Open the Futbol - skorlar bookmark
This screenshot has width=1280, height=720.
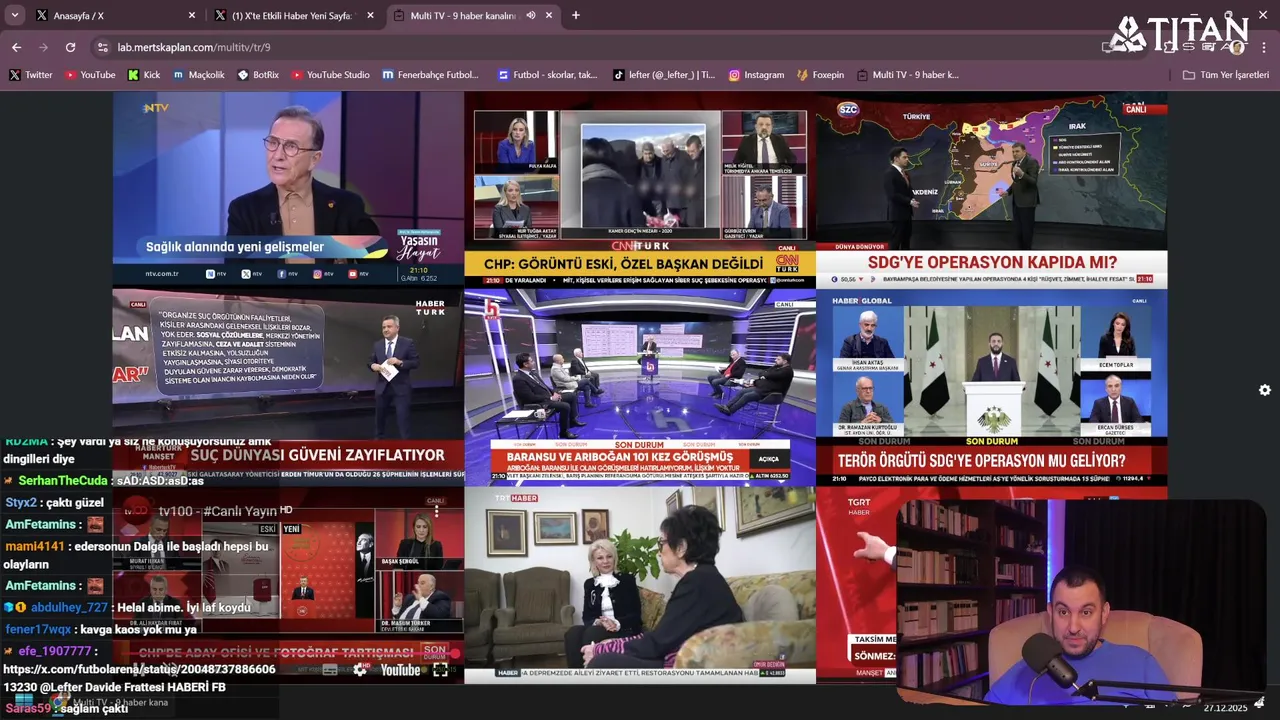547,75
